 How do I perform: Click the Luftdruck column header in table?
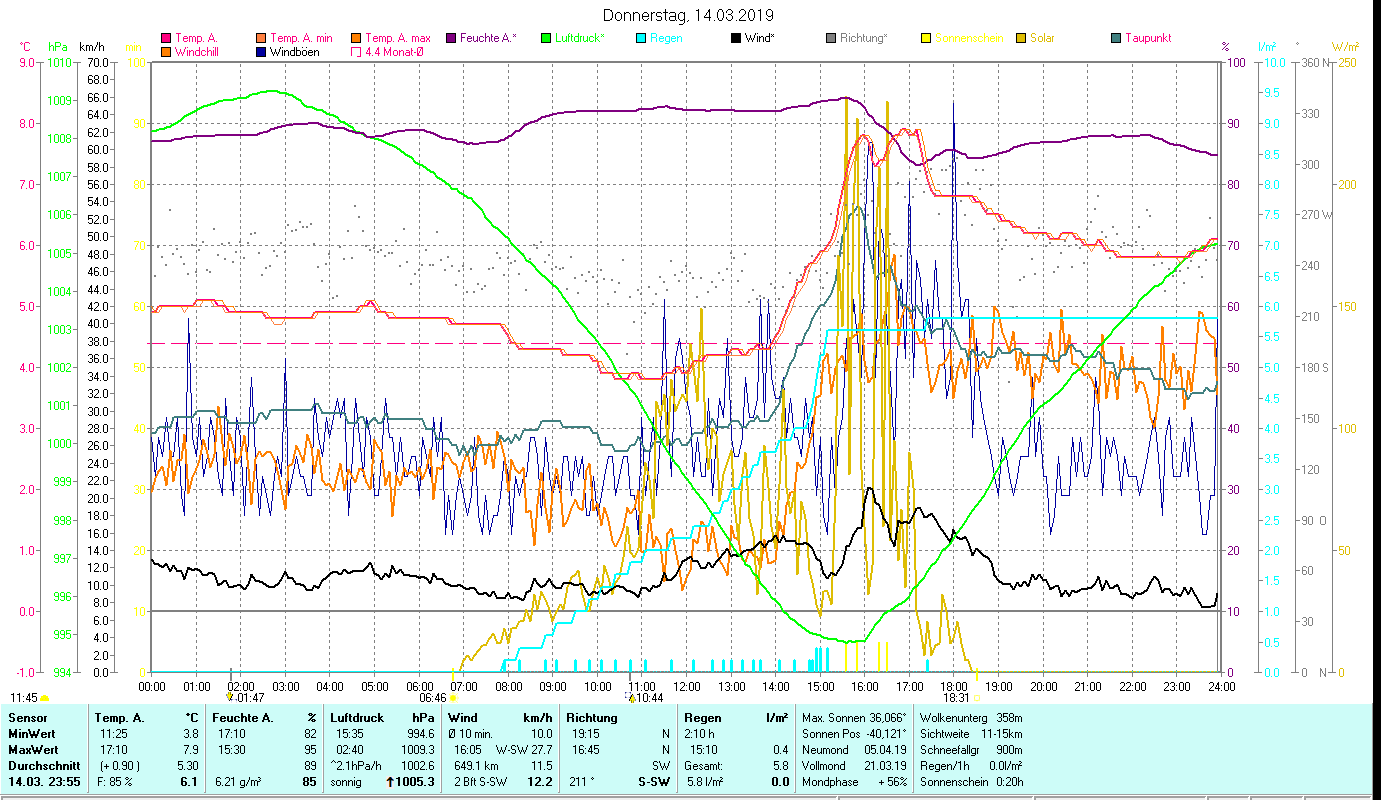click(x=359, y=718)
